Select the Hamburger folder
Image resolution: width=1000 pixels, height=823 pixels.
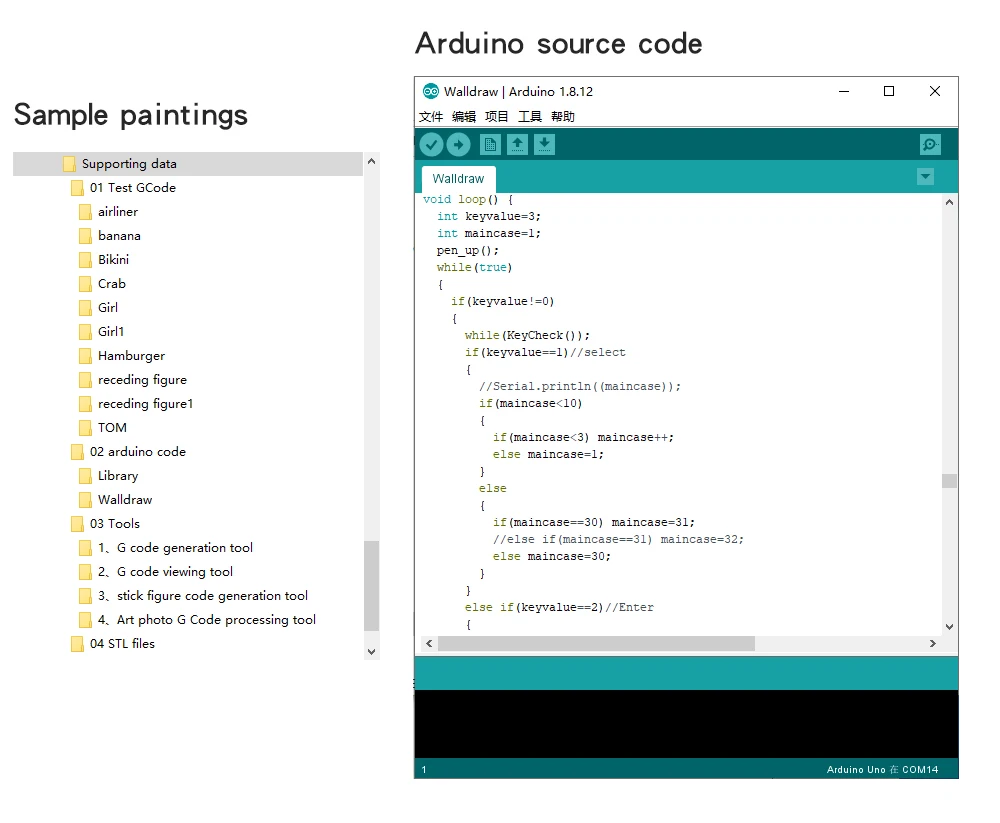(x=131, y=356)
